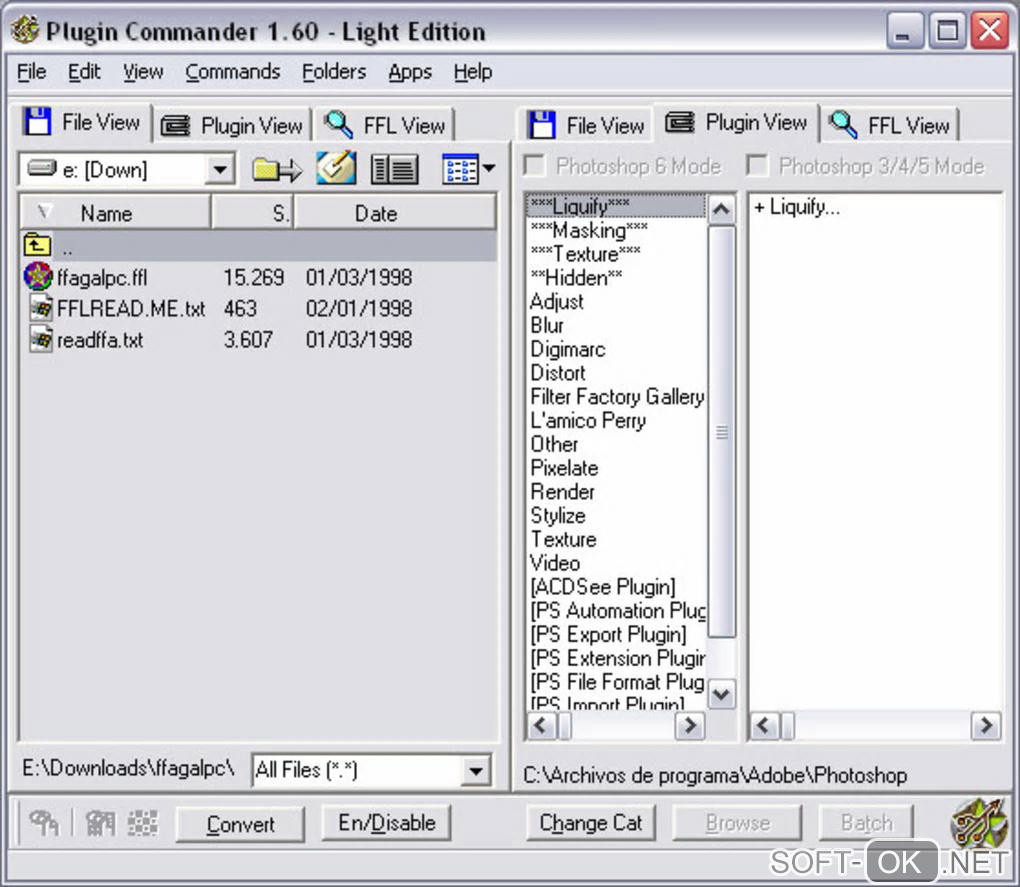Viewport: 1020px width, 887px height.
Task: Open the Help menu
Action: click(x=472, y=72)
